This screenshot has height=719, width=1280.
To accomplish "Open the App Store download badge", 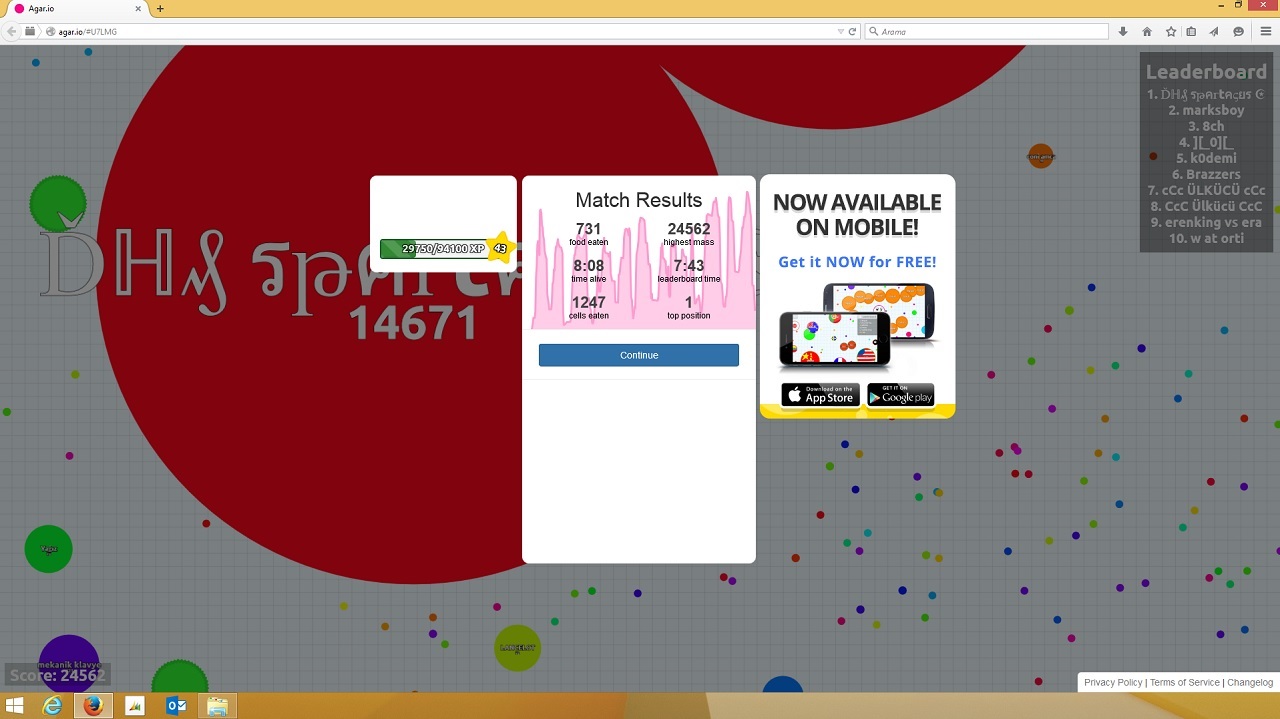I will pyautogui.click(x=820, y=395).
